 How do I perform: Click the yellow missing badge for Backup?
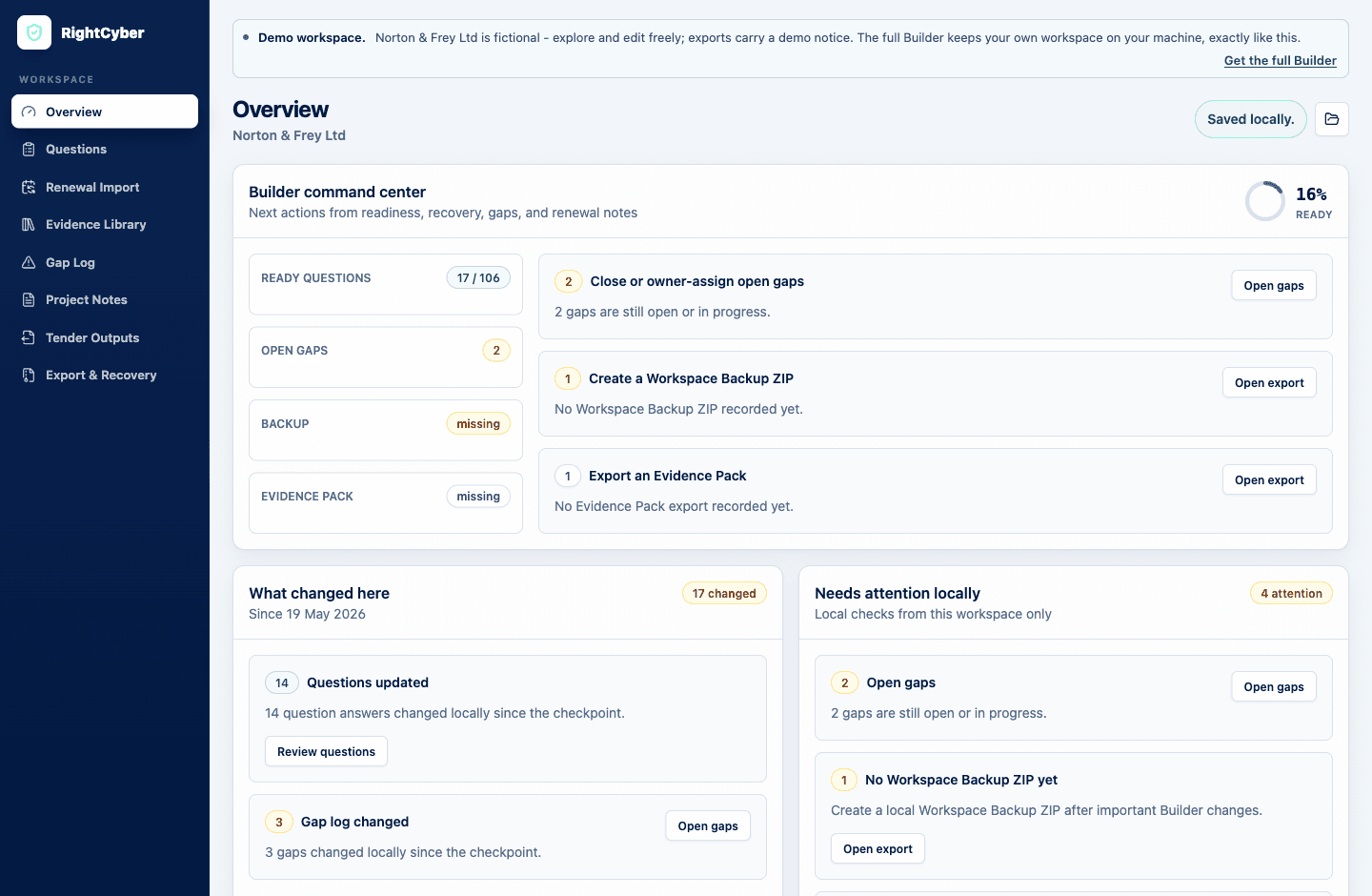click(x=478, y=424)
